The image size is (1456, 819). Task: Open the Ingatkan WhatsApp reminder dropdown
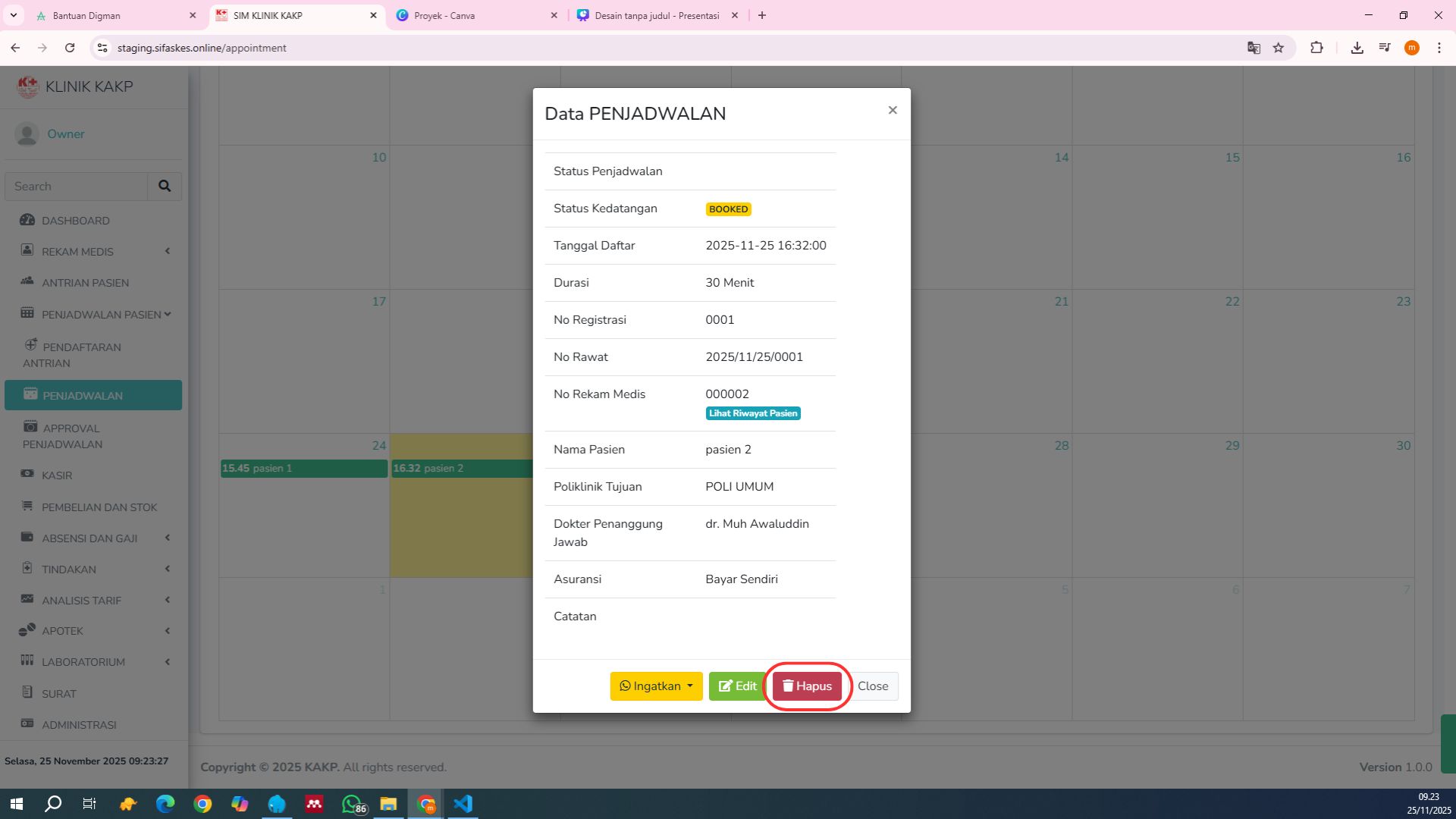[656, 686]
